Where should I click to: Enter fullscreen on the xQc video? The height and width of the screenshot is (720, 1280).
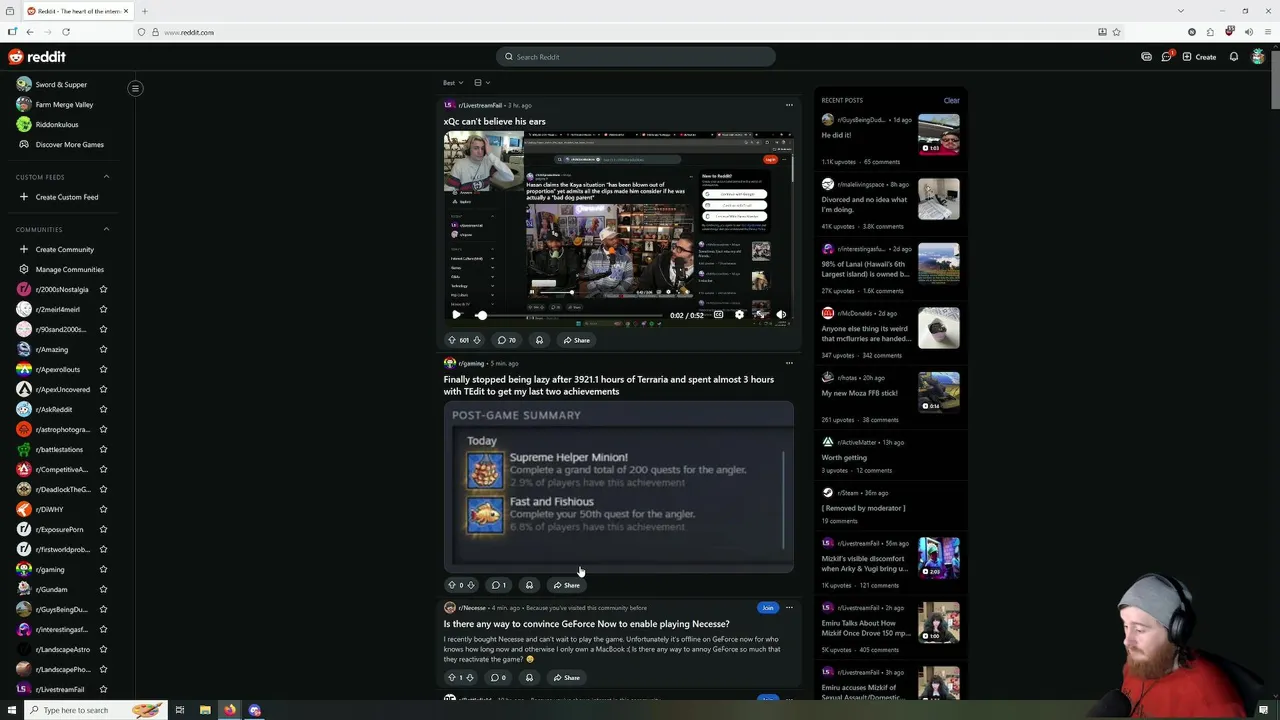tap(760, 315)
